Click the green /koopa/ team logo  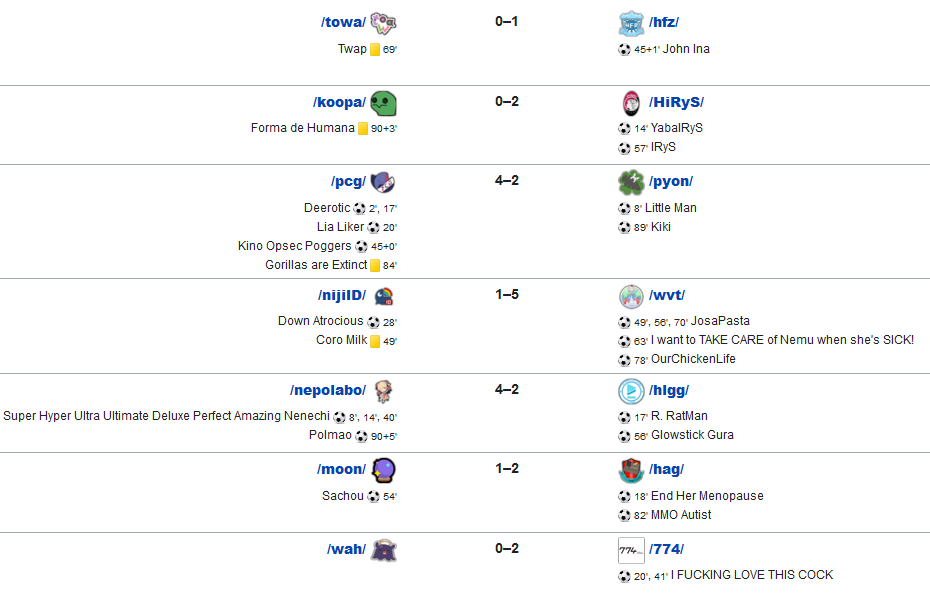click(x=383, y=103)
